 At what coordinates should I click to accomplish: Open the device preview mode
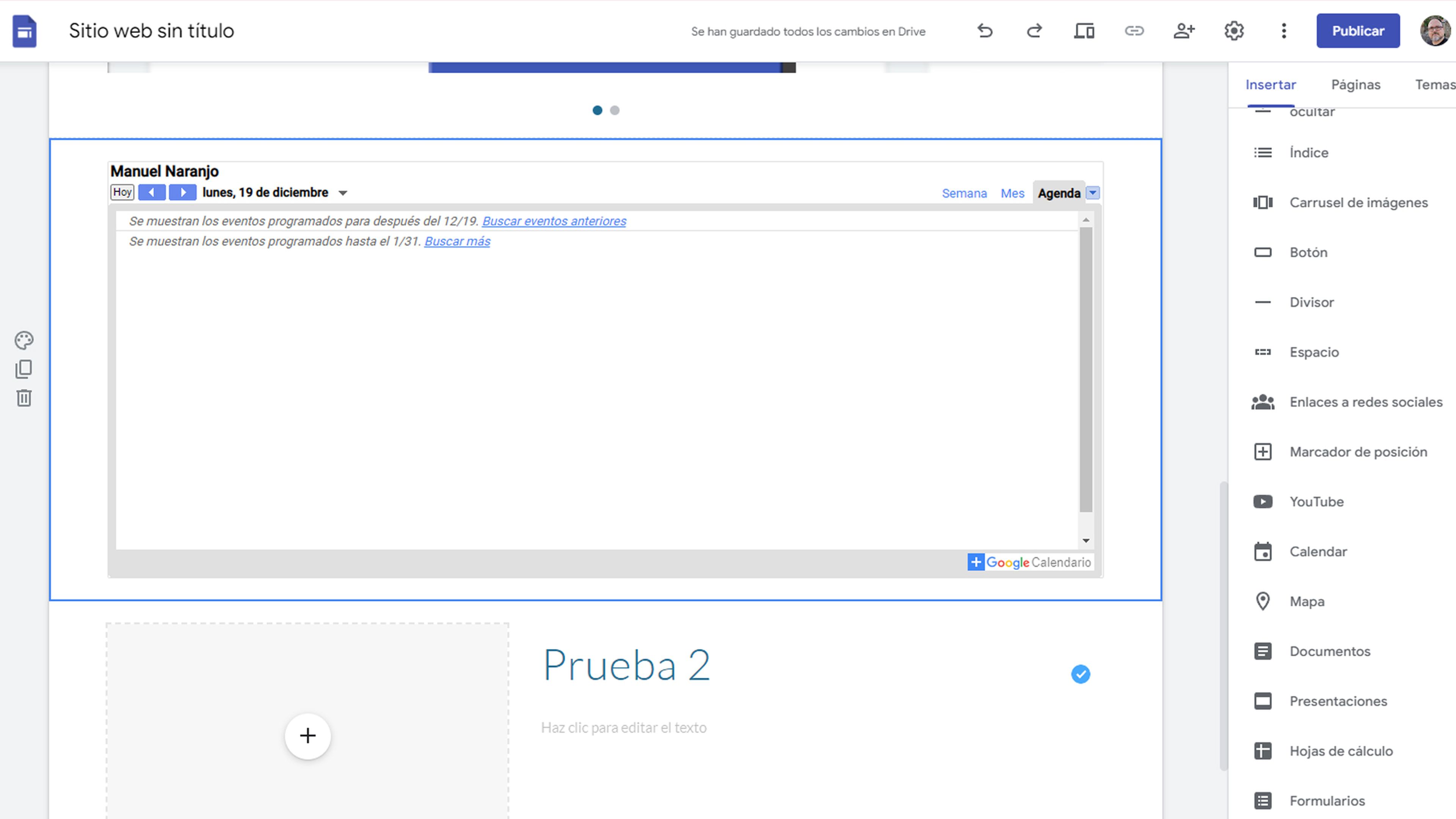pyautogui.click(x=1084, y=30)
